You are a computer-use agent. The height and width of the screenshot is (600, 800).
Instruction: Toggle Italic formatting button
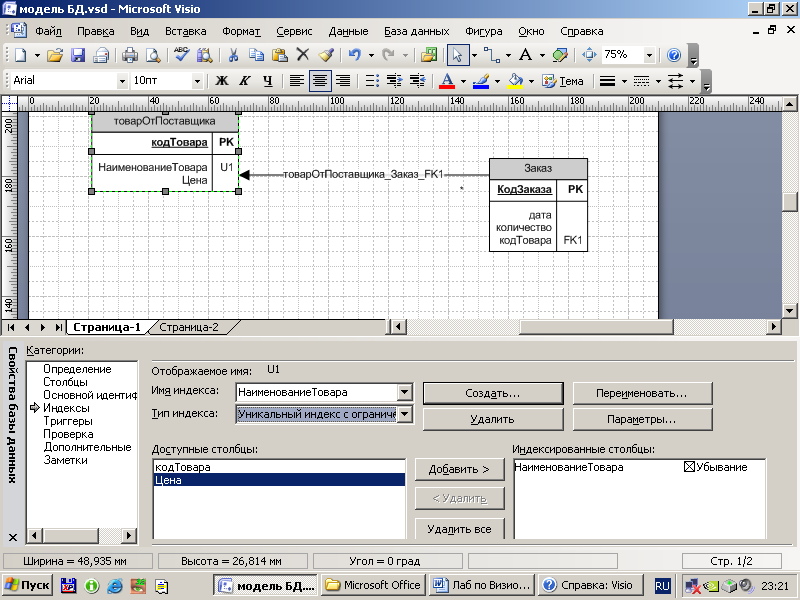(245, 81)
